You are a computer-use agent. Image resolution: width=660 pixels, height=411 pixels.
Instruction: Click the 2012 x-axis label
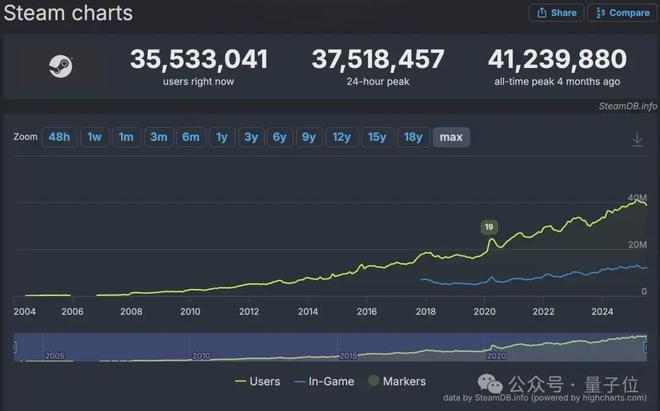pos(249,312)
